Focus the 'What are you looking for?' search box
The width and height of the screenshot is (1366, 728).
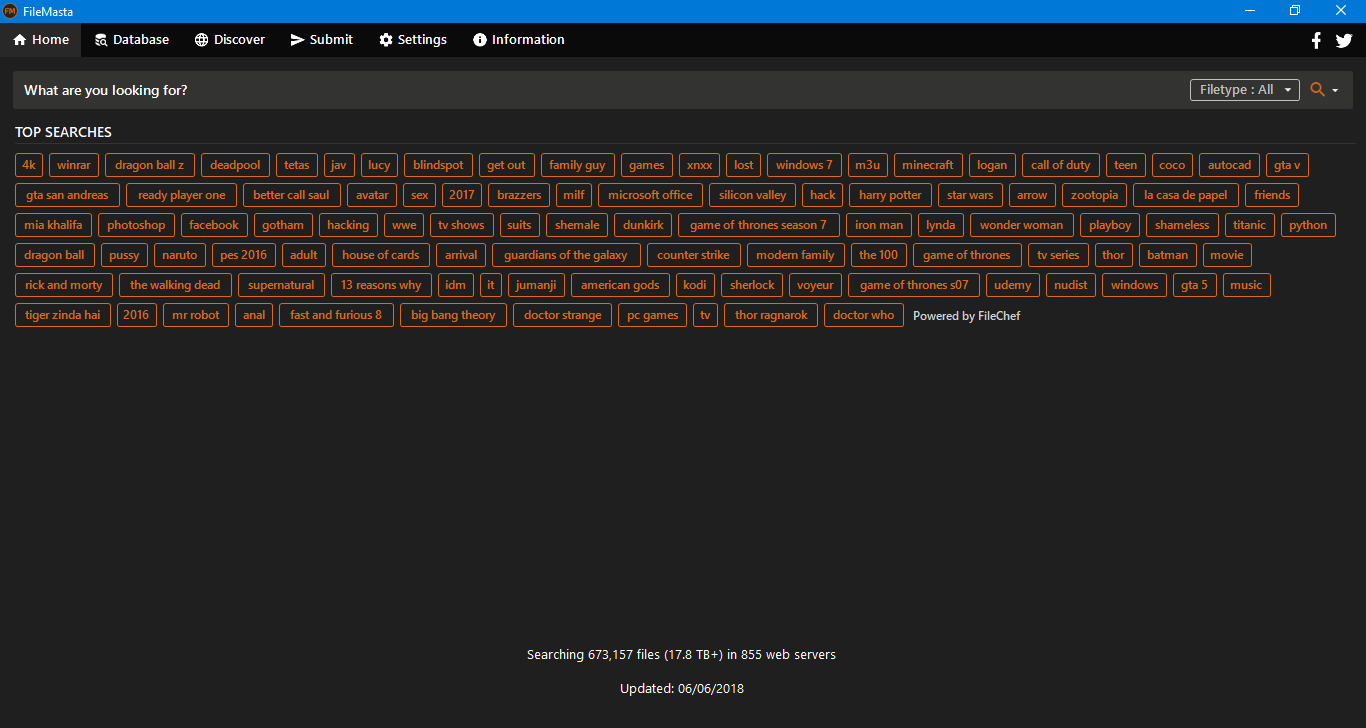pos(600,90)
